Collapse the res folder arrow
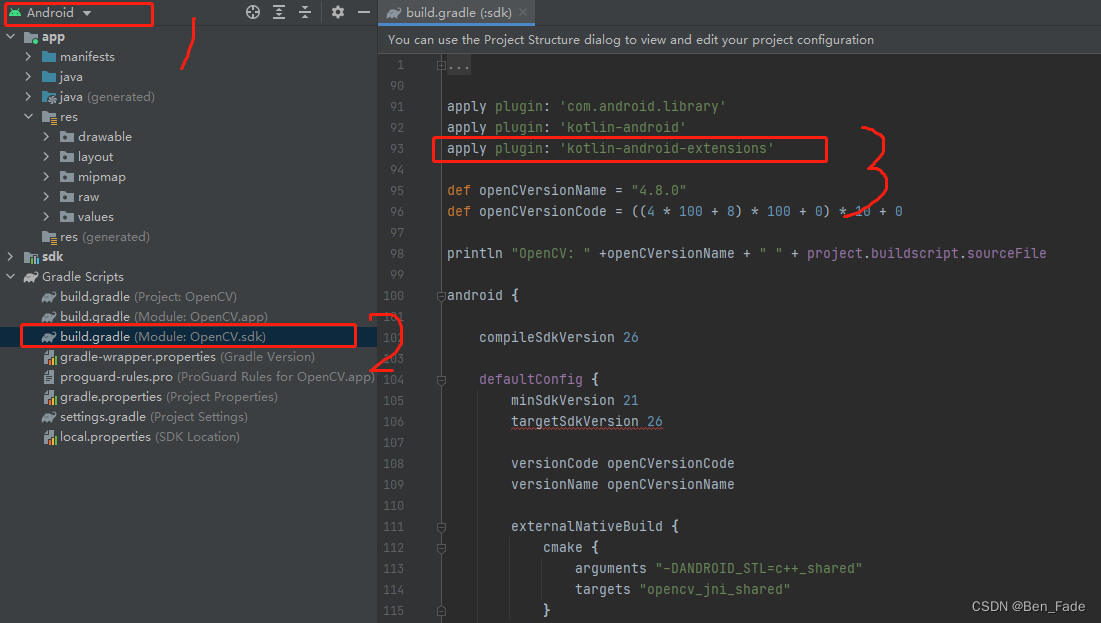 pyautogui.click(x=28, y=117)
